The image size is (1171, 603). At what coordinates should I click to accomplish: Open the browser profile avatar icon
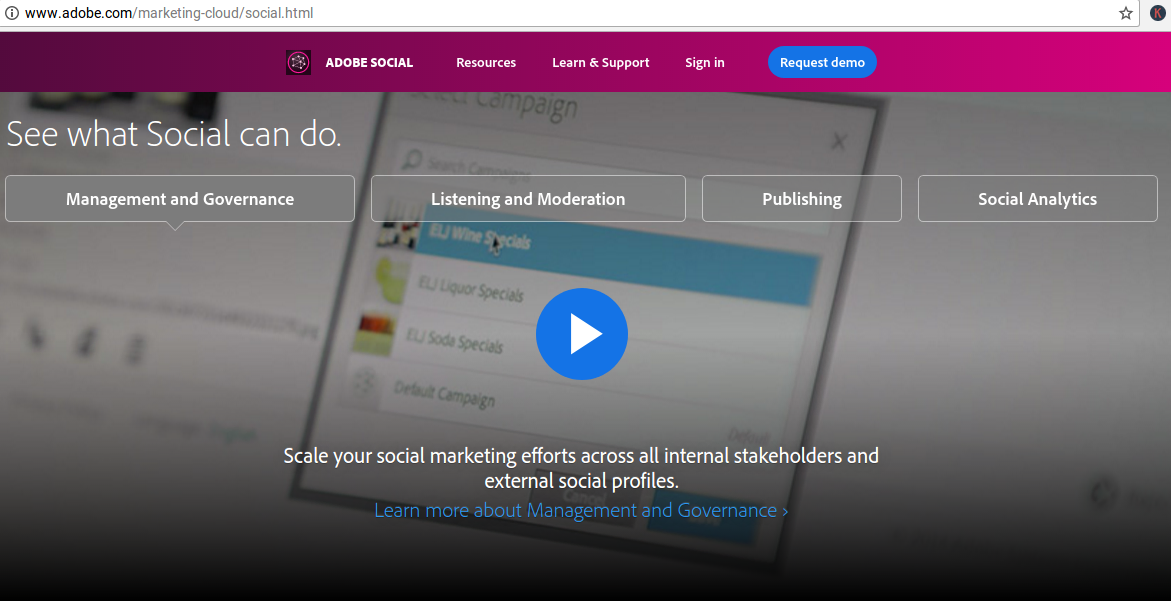click(1157, 12)
